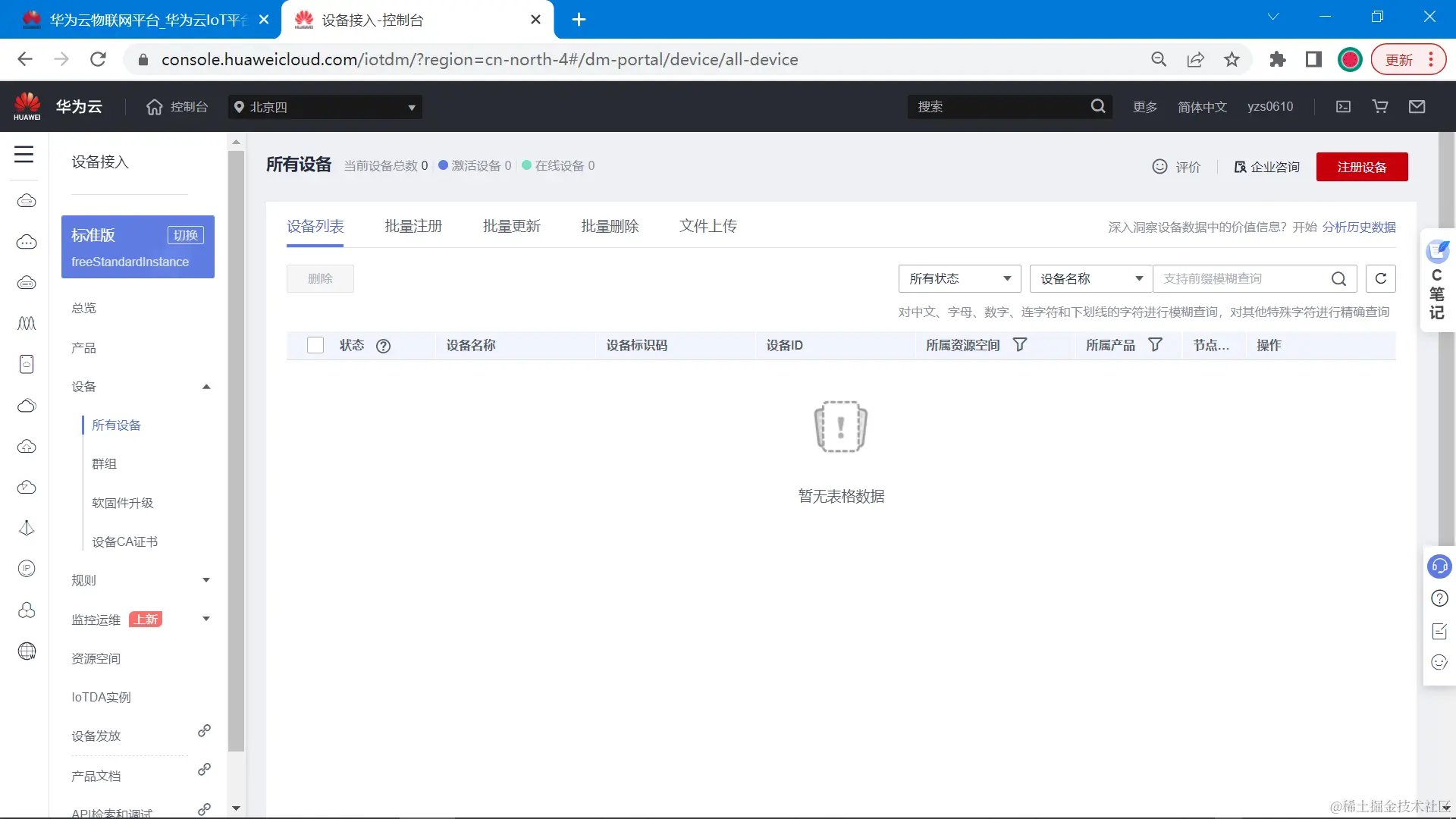Click the CLI terminal icon in top bar

point(1342,106)
